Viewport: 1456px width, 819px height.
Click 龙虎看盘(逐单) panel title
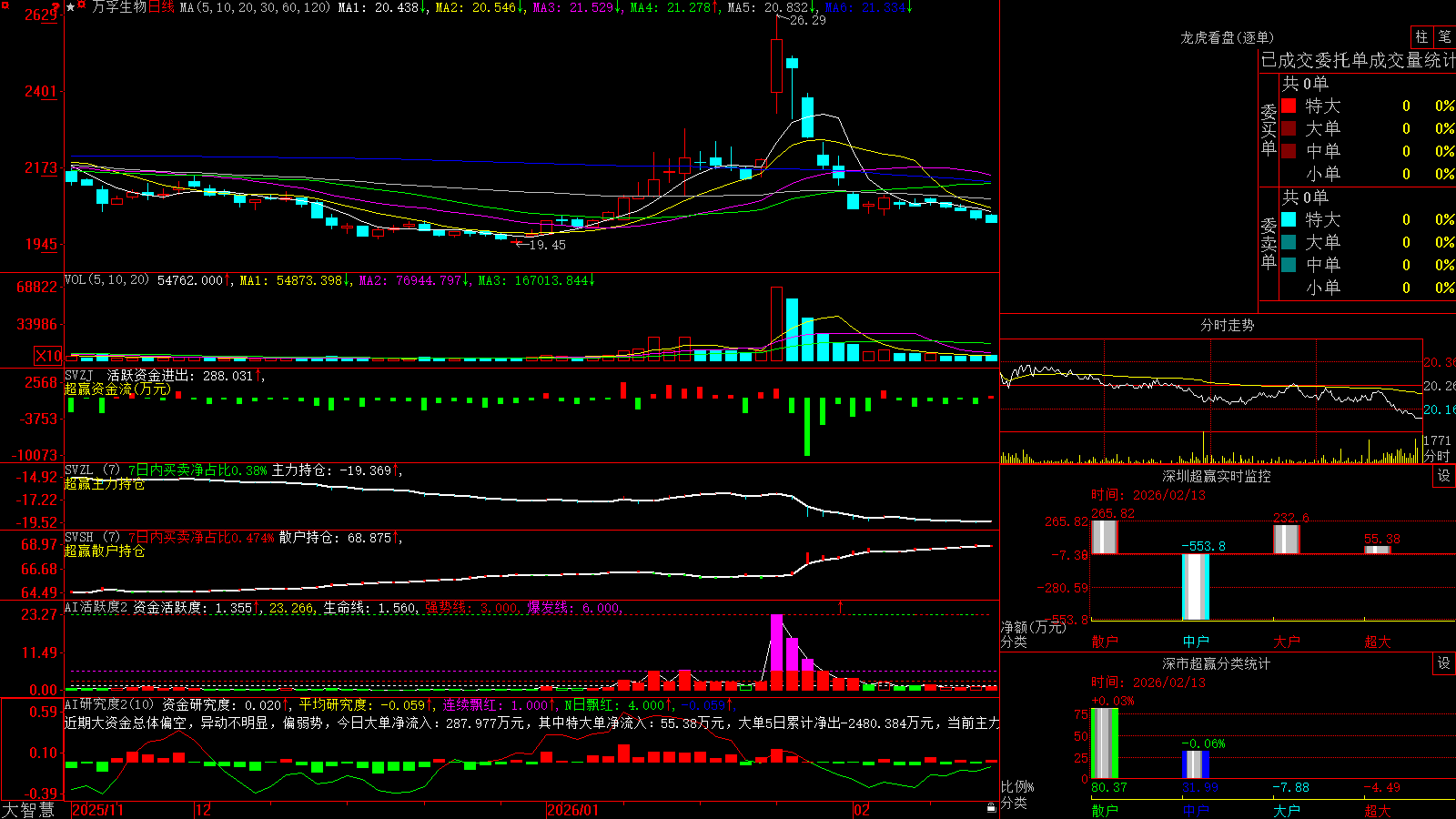[1227, 37]
